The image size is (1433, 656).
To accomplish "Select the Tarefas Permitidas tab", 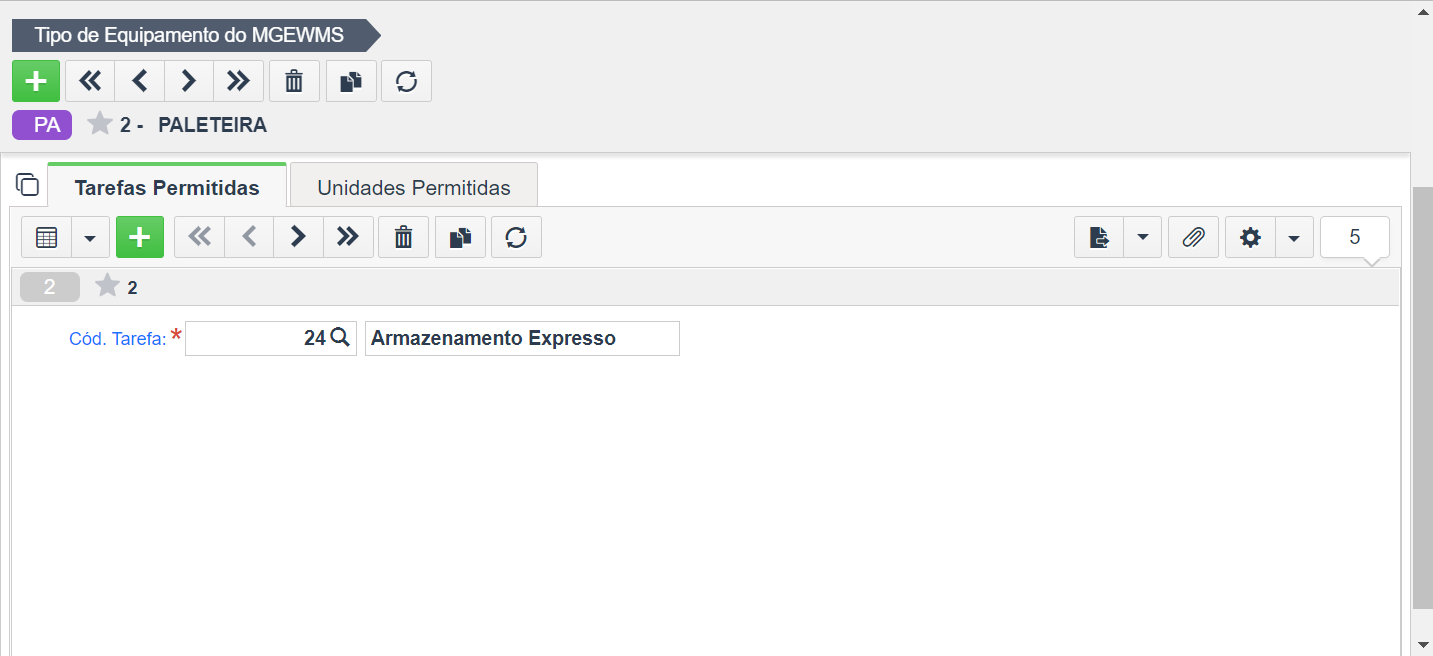I will point(167,187).
